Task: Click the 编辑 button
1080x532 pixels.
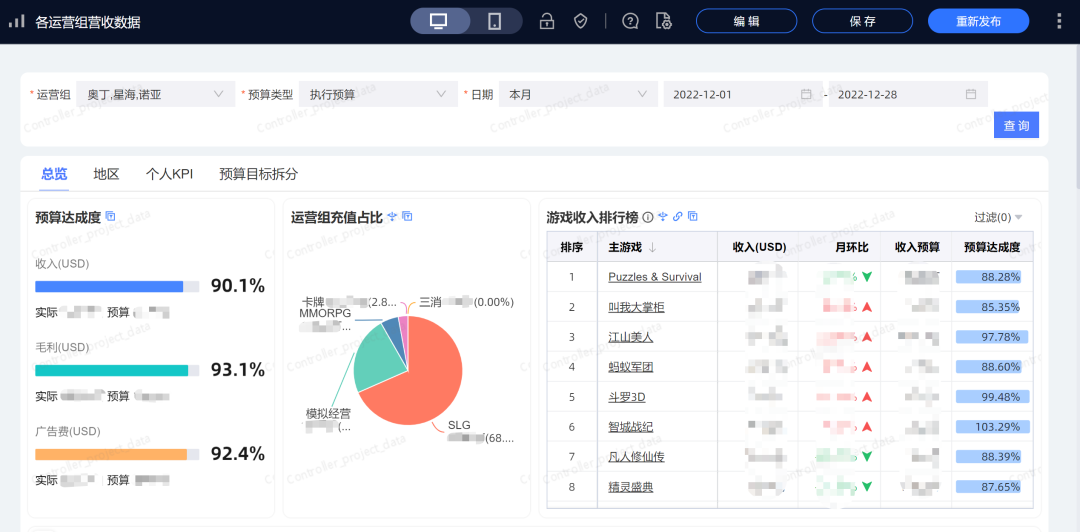Action: pos(747,21)
